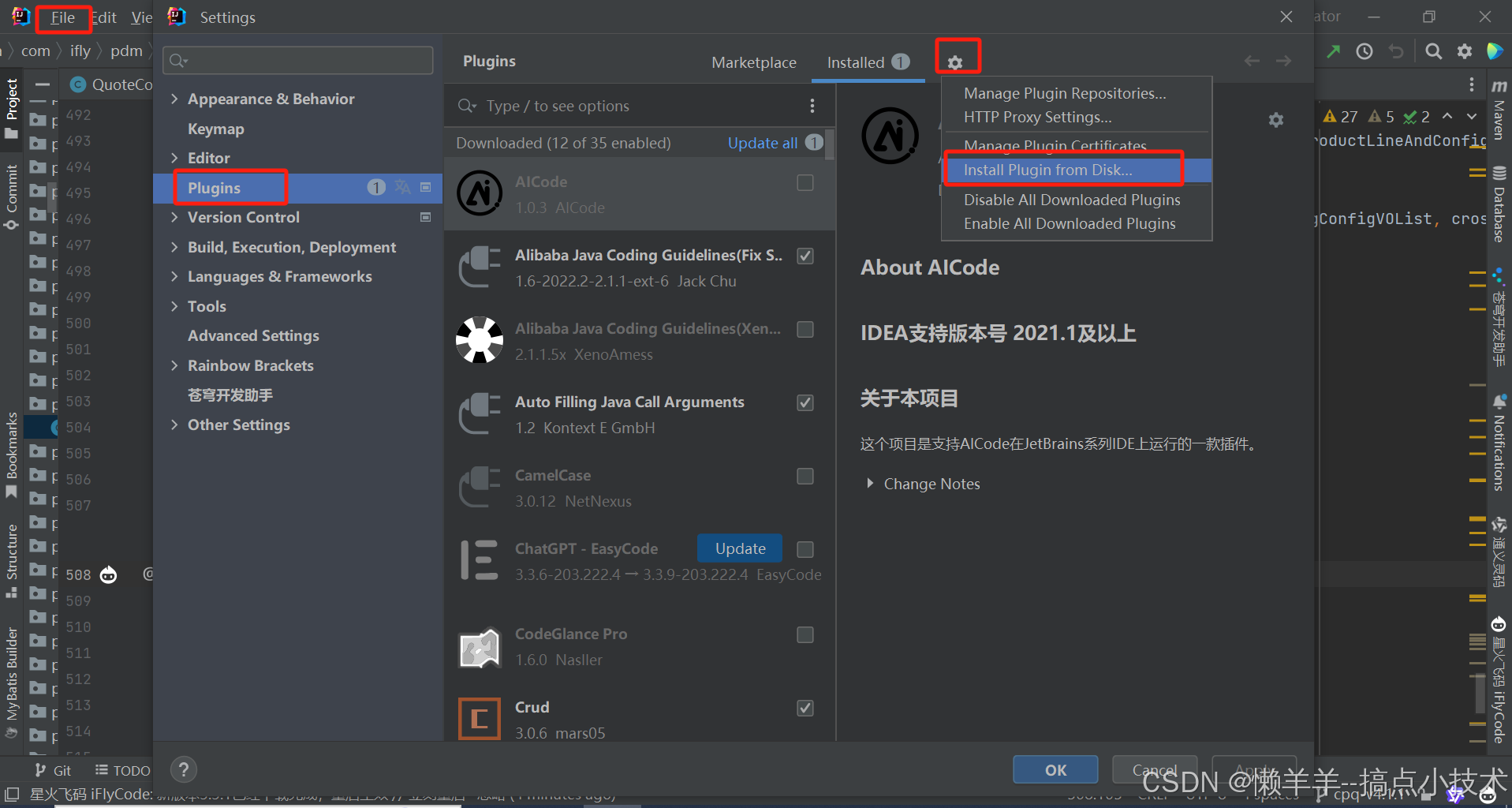Viewport: 1512px width, 808px height.
Task: Expand the Change Notes section
Action: pyautogui.click(x=870, y=483)
